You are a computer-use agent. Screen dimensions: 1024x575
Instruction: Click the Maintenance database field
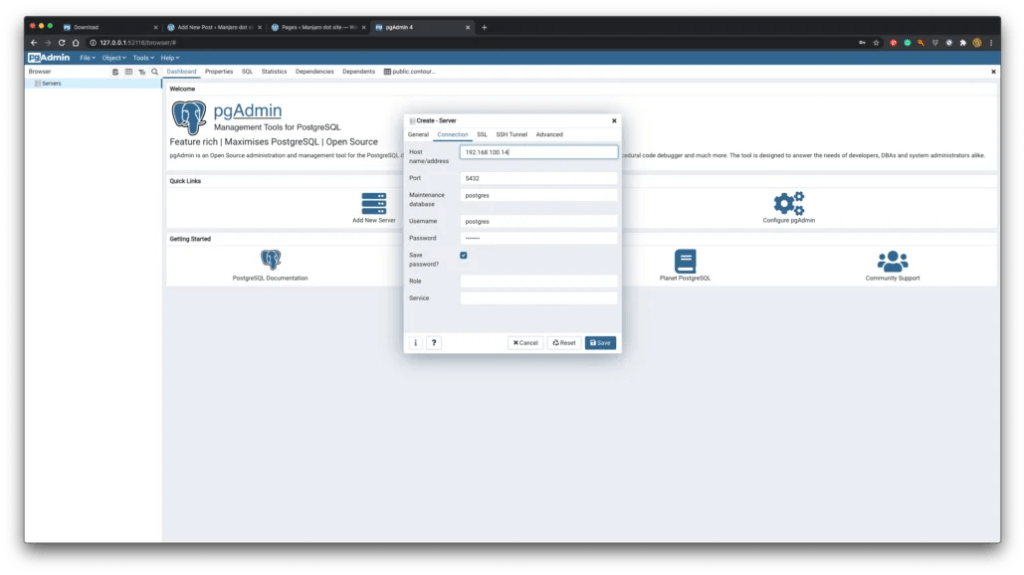pos(539,195)
